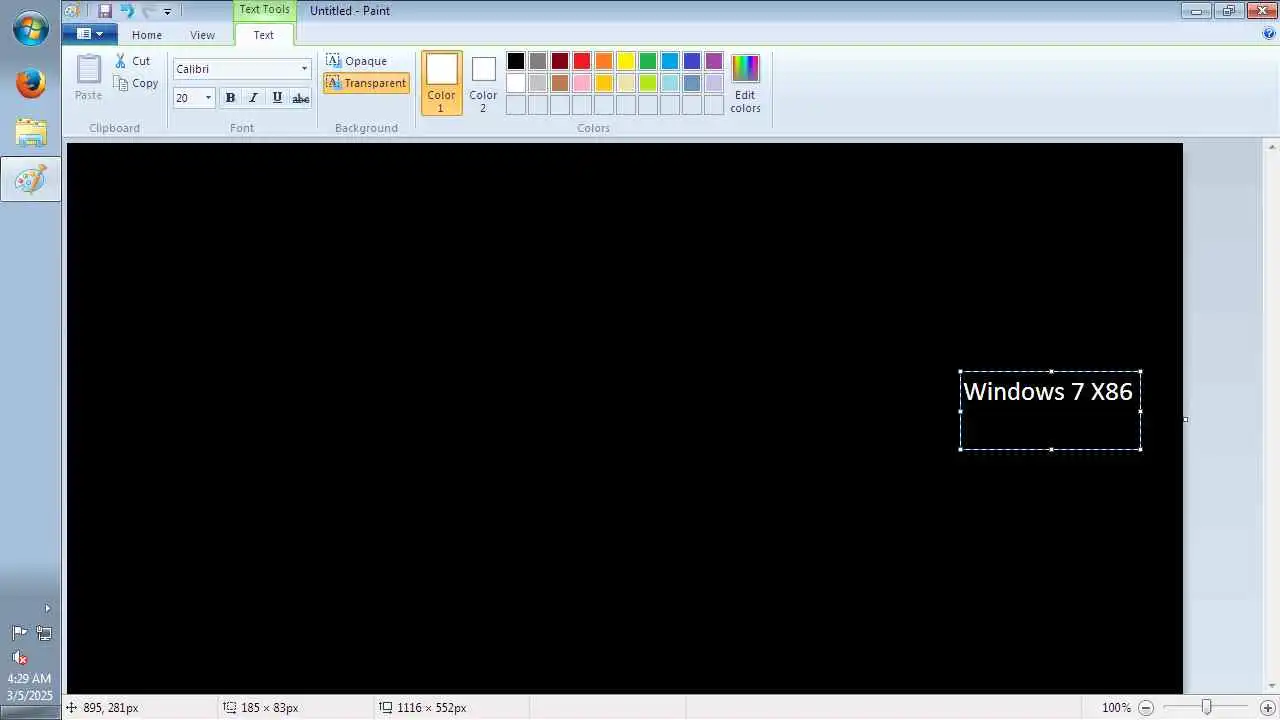Pick the gold color swatch
1280x720 pixels.
604,83
